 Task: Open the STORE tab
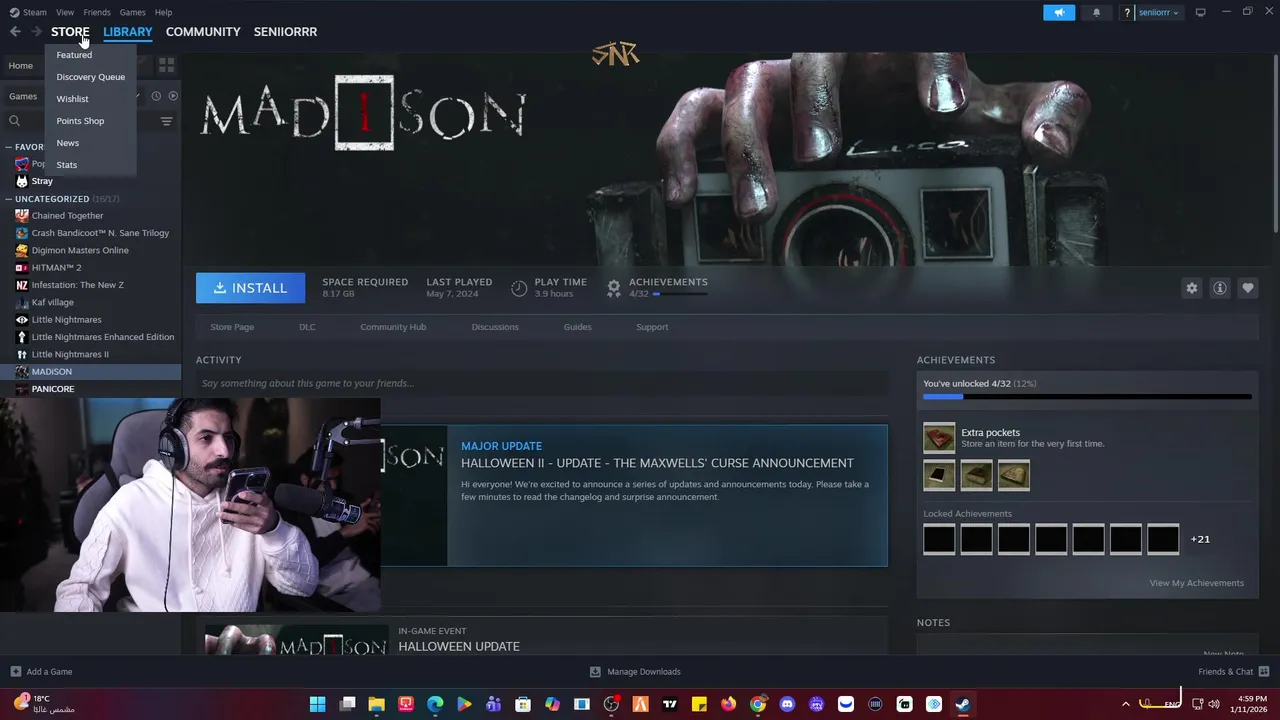coord(70,32)
